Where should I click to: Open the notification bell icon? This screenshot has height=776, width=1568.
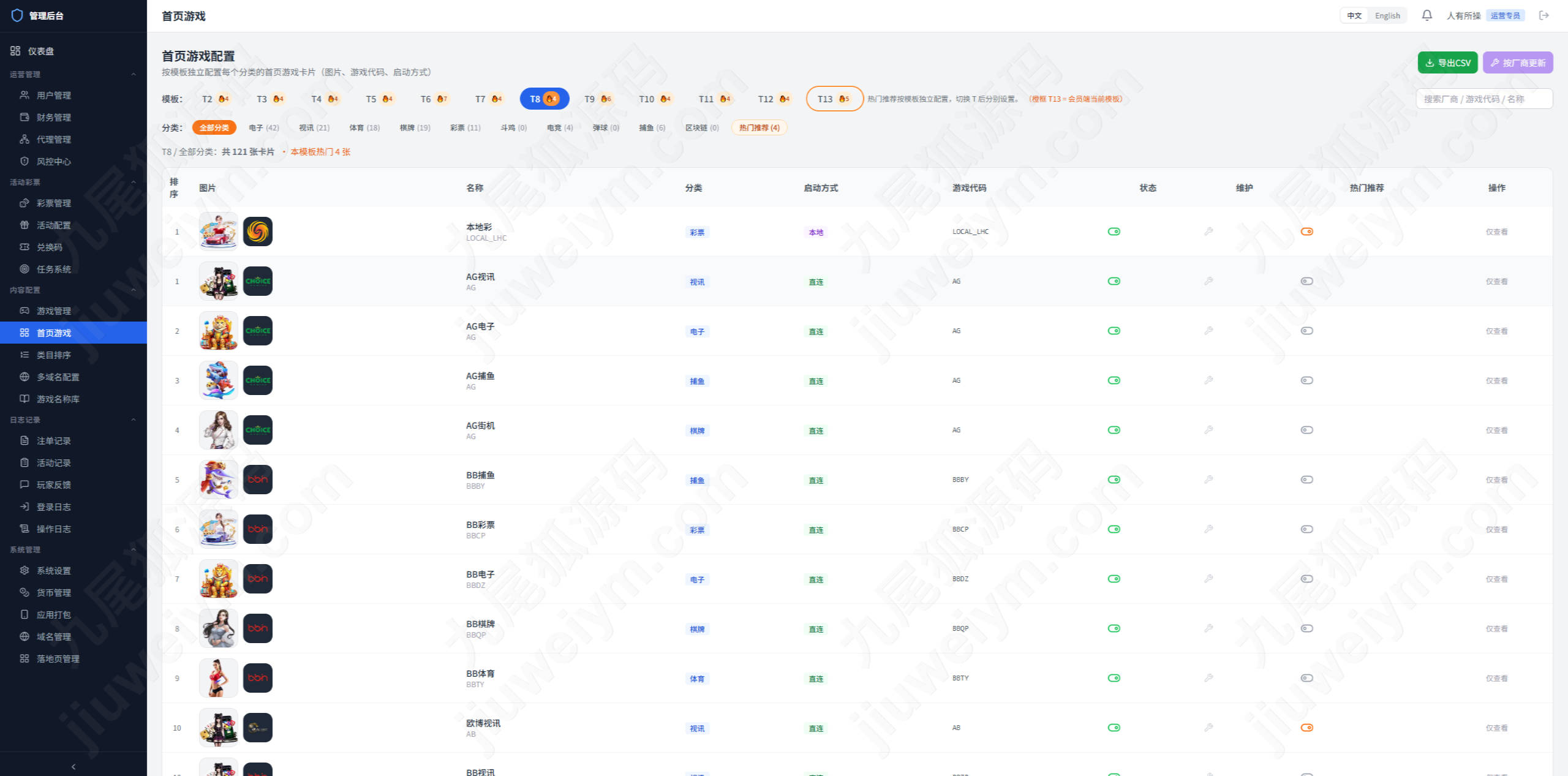click(x=1427, y=15)
